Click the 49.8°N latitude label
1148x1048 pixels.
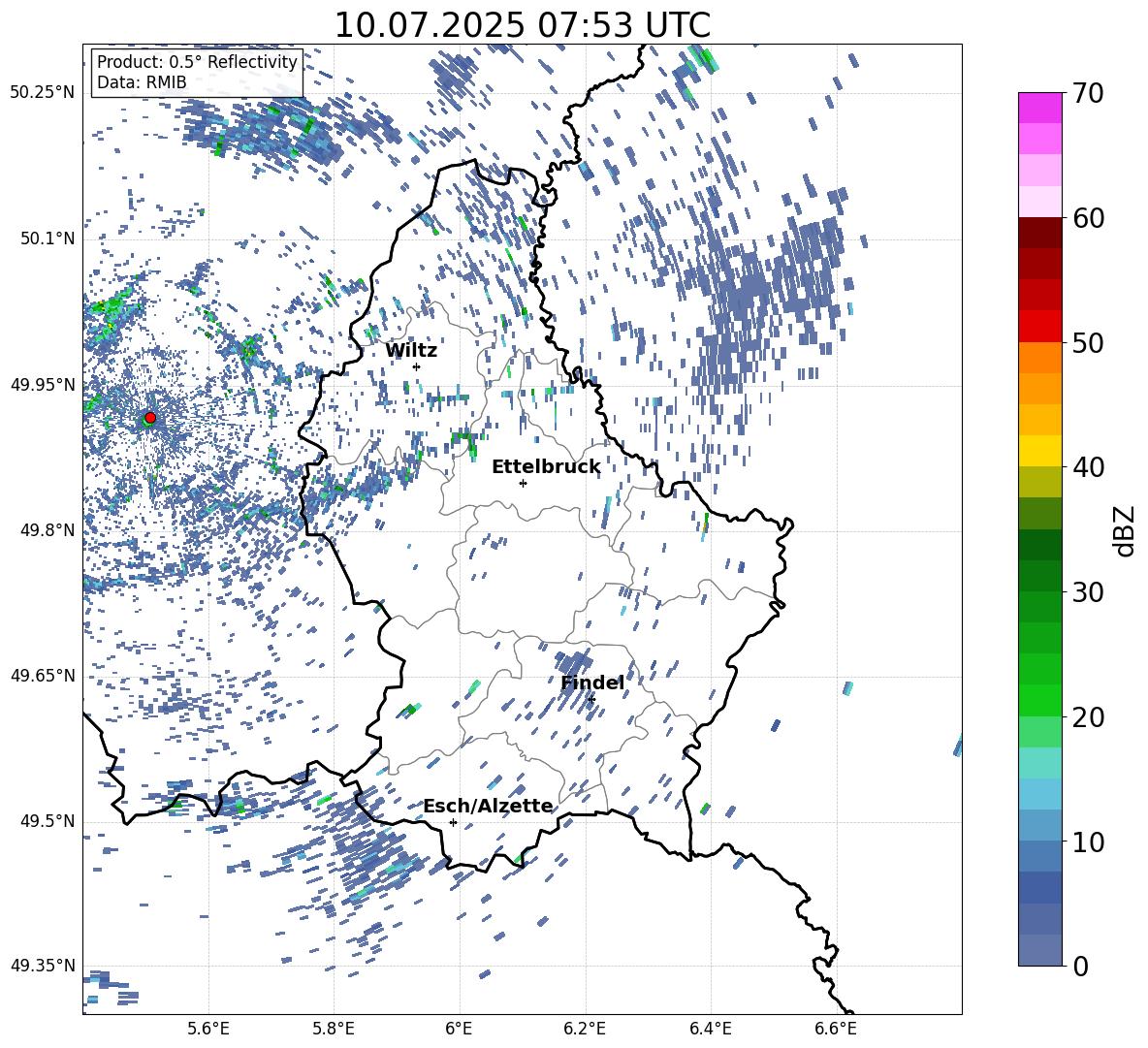pos(48,530)
